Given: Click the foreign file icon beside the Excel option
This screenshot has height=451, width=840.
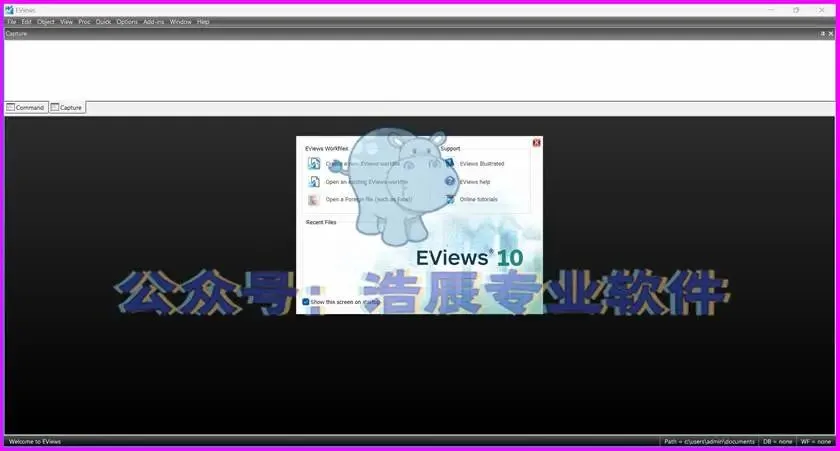Looking at the screenshot, I should click(x=314, y=199).
